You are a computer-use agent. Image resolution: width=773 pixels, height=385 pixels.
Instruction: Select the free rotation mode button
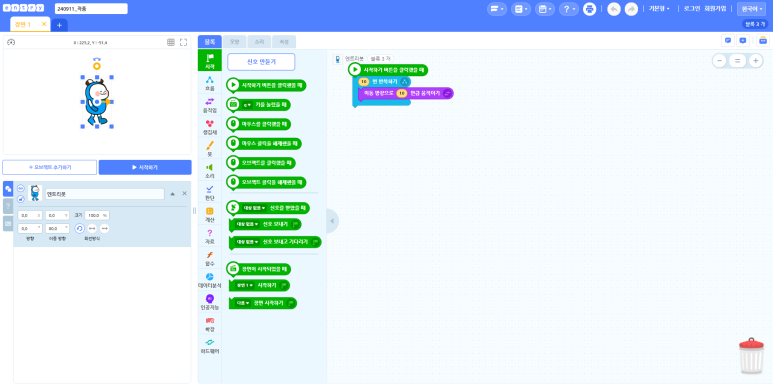click(79, 228)
